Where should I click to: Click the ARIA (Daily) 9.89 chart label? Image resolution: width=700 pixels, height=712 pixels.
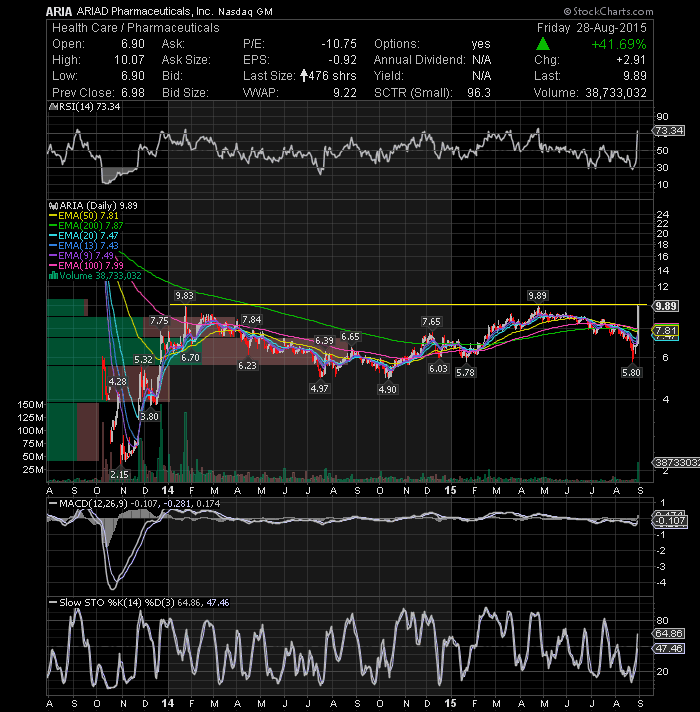click(99, 206)
